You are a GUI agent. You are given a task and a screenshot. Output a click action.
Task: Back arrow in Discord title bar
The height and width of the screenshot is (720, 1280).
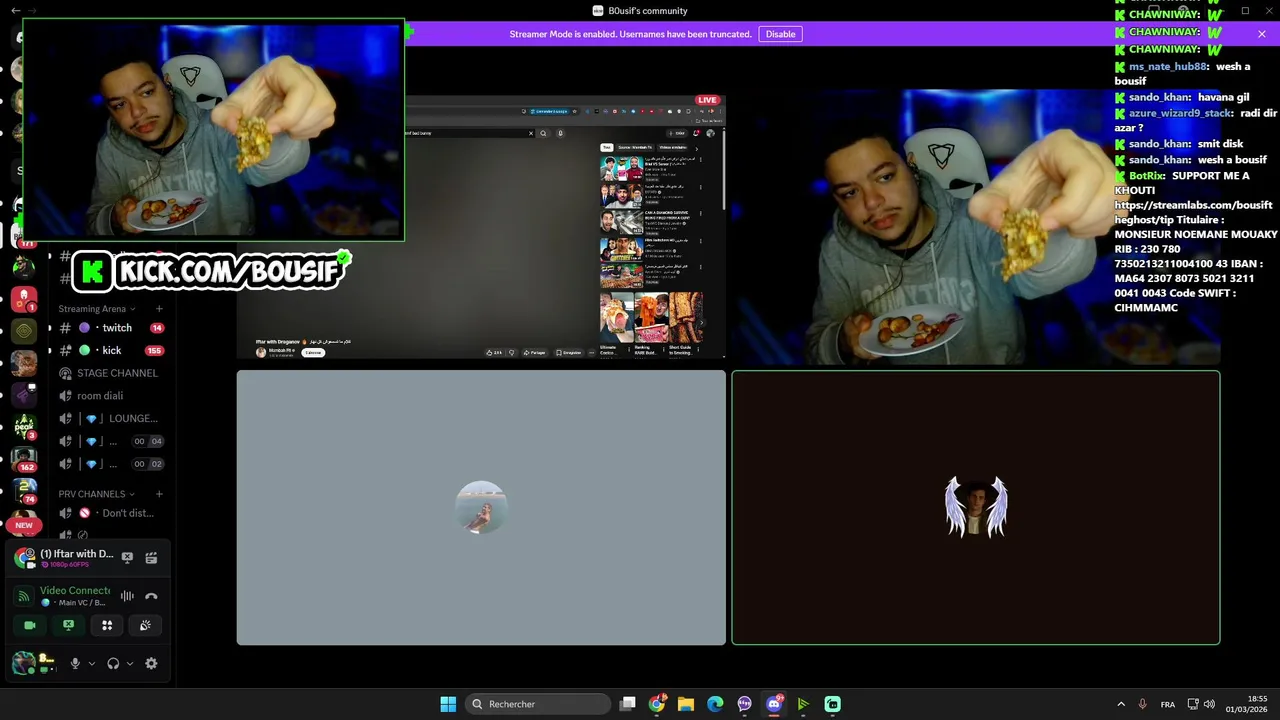point(15,10)
